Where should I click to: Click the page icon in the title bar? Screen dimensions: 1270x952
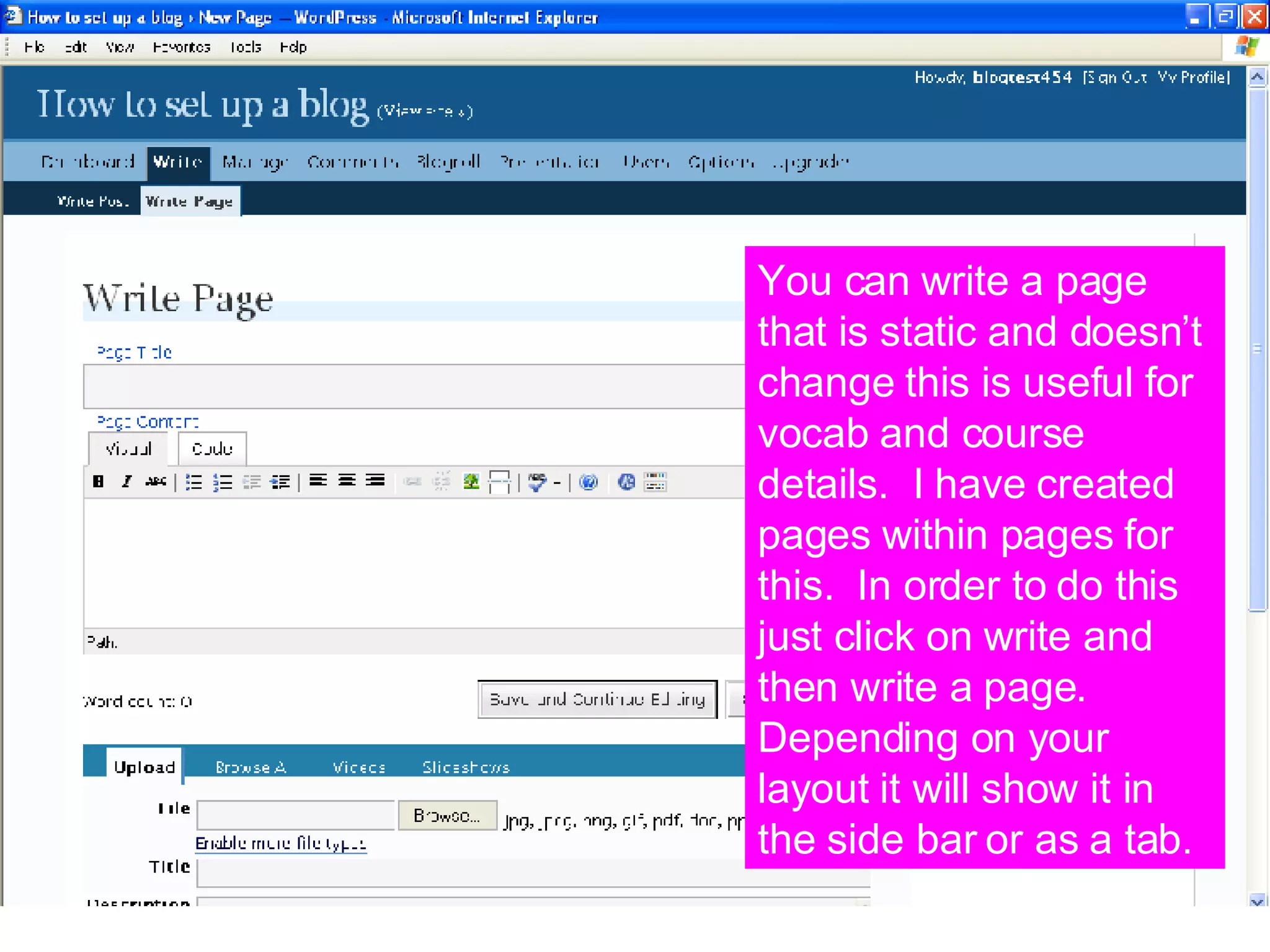14,15
